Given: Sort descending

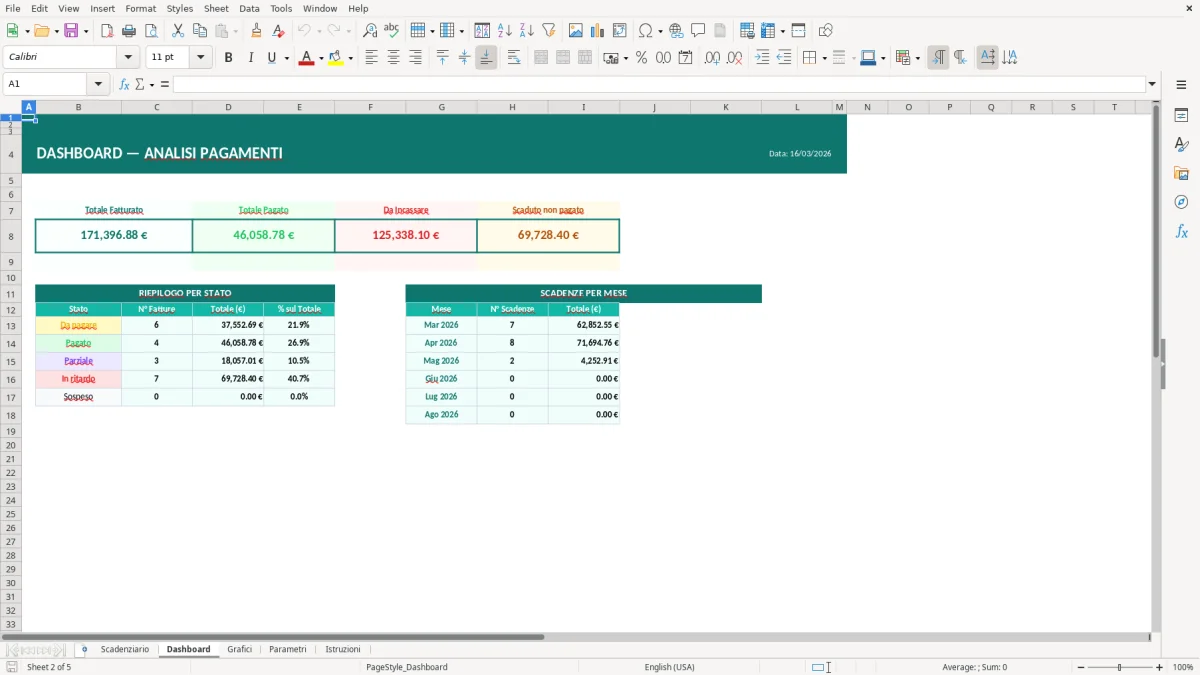Looking at the screenshot, I should pyautogui.click(x=526, y=31).
